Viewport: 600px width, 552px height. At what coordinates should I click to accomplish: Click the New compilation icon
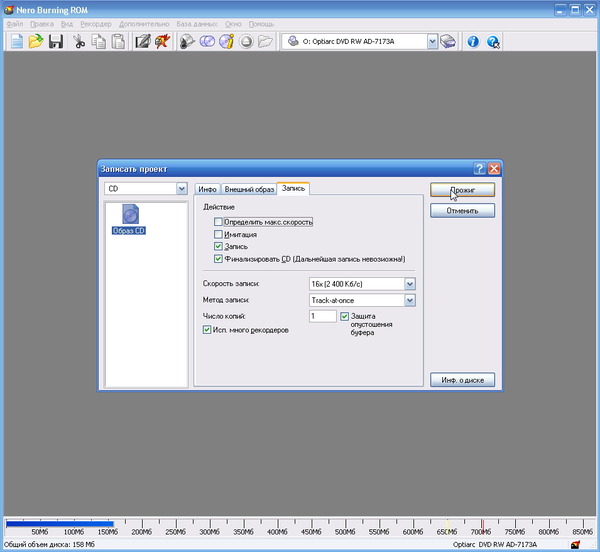(x=17, y=41)
